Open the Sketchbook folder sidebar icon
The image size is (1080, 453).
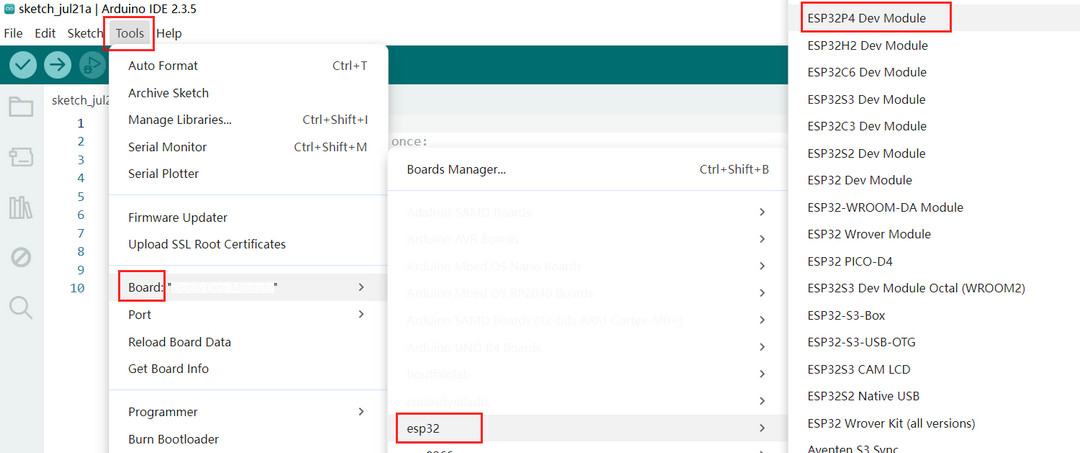(21, 107)
